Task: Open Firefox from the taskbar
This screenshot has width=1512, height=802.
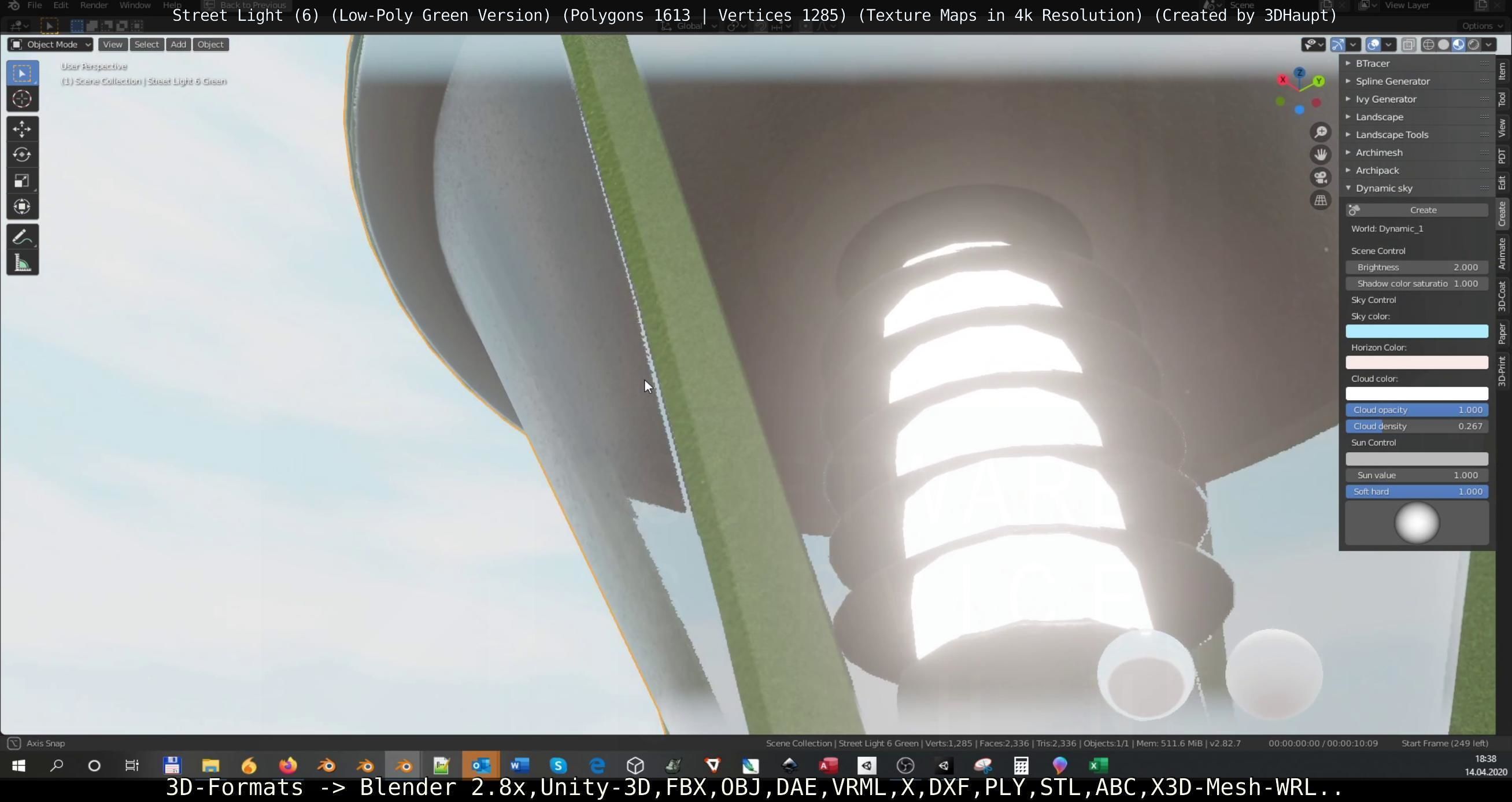Action: (x=287, y=765)
